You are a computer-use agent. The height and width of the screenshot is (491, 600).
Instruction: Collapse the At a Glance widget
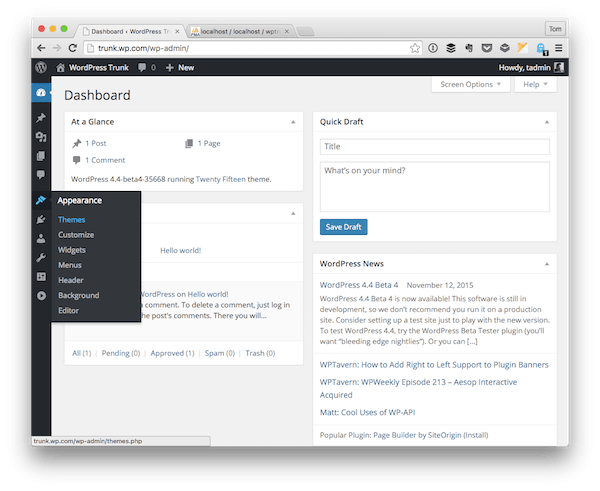[x=293, y=122]
